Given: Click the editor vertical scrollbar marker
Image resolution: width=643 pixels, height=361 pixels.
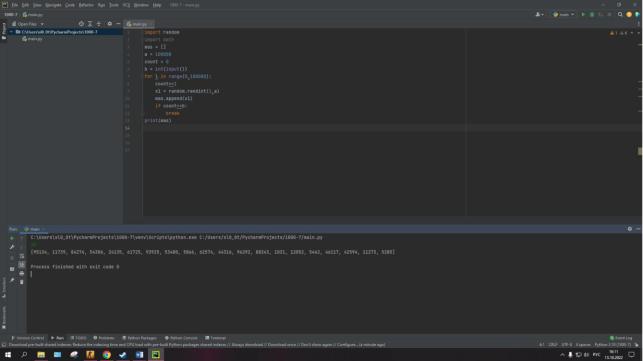Looking at the screenshot, I should point(640,151).
